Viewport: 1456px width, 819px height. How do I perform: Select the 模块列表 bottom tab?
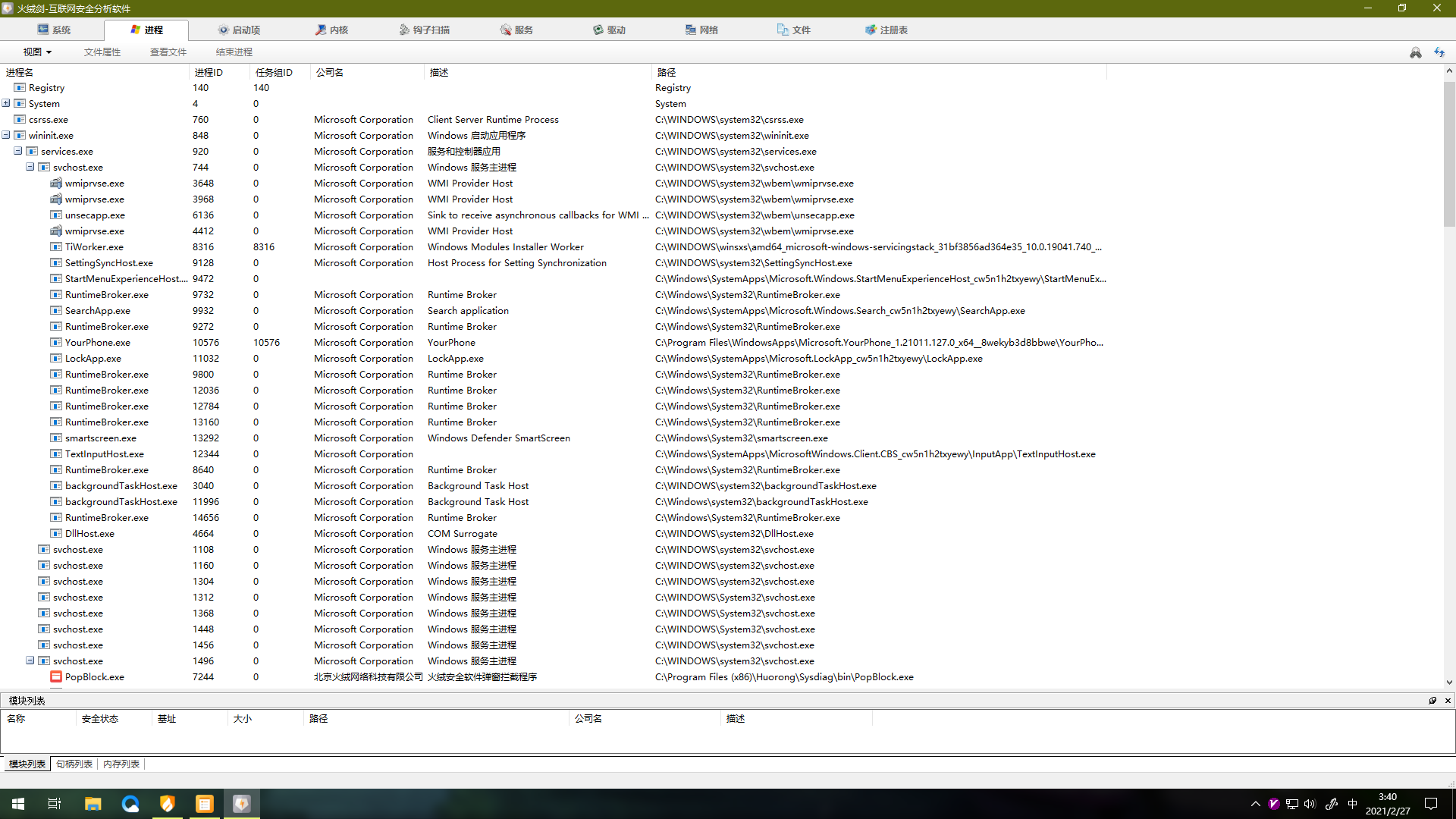(27, 764)
